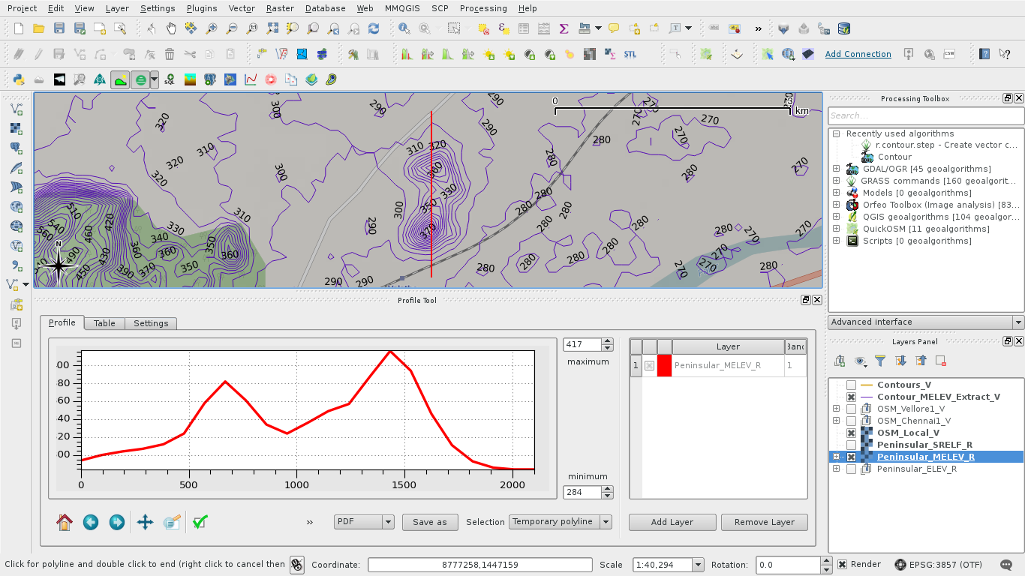This screenshot has width=1025, height=576.
Task: Click the red color swatch for Peninsular_MELEV_R
Action: [664, 366]
